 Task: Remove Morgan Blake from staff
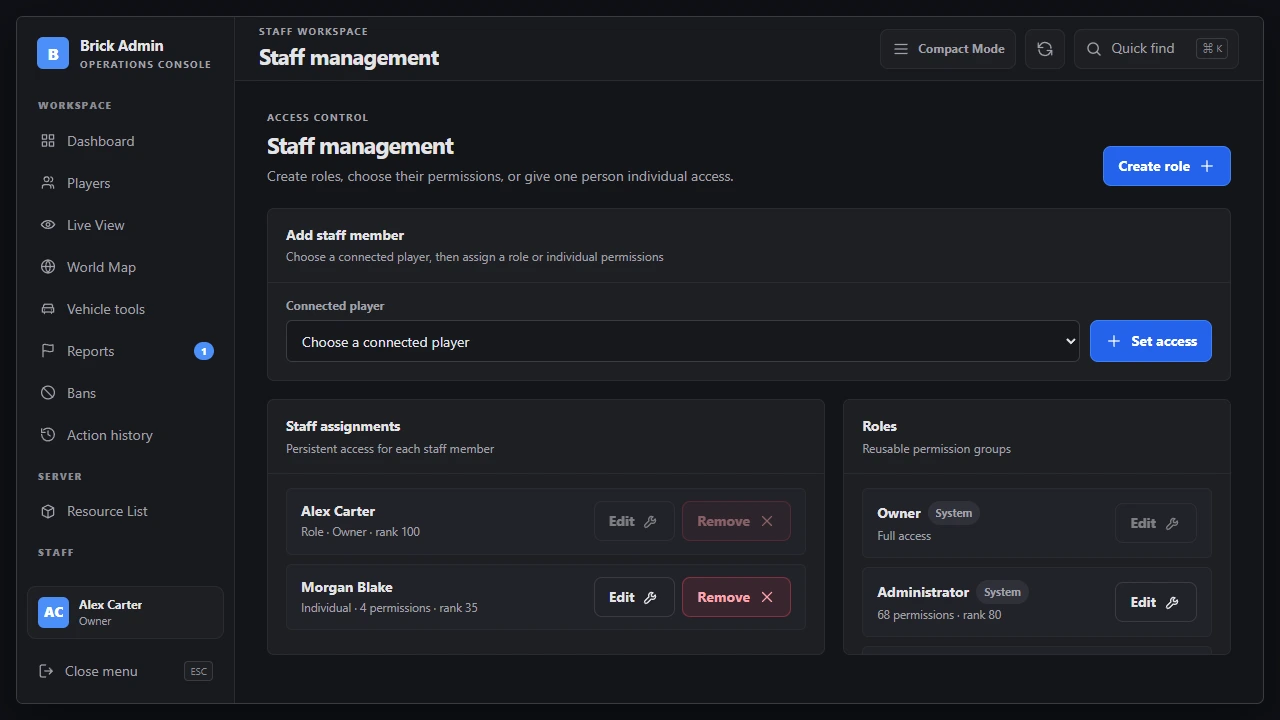click(736, 597)
